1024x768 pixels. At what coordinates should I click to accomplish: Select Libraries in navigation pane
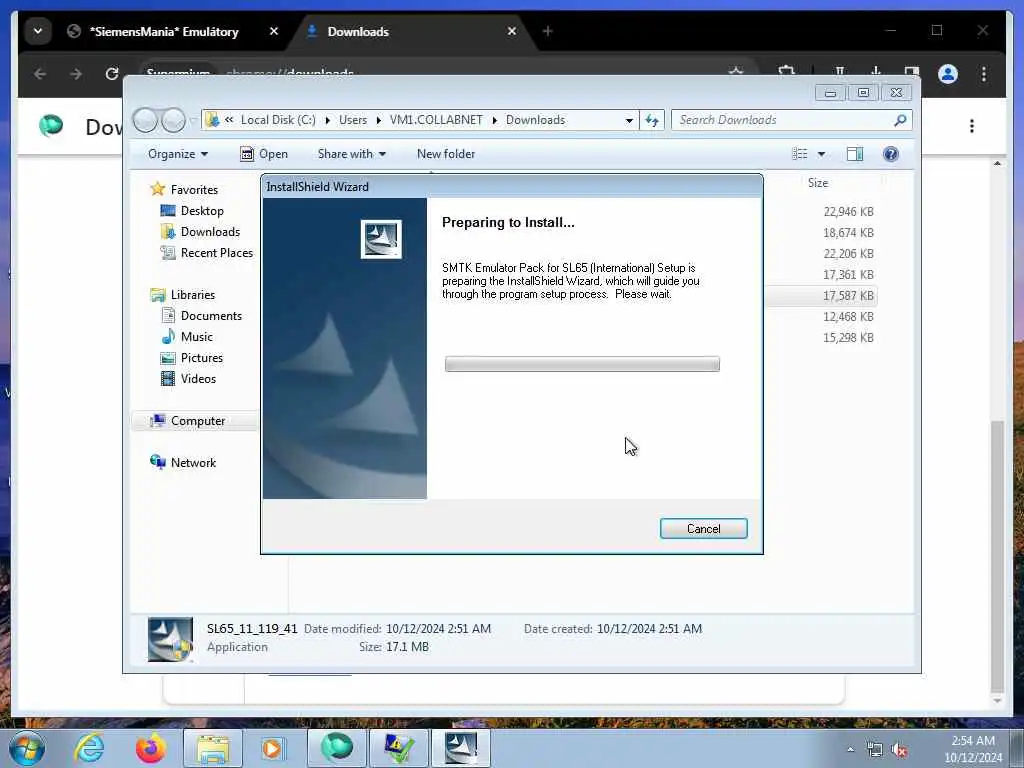click(x=193, y=295)
